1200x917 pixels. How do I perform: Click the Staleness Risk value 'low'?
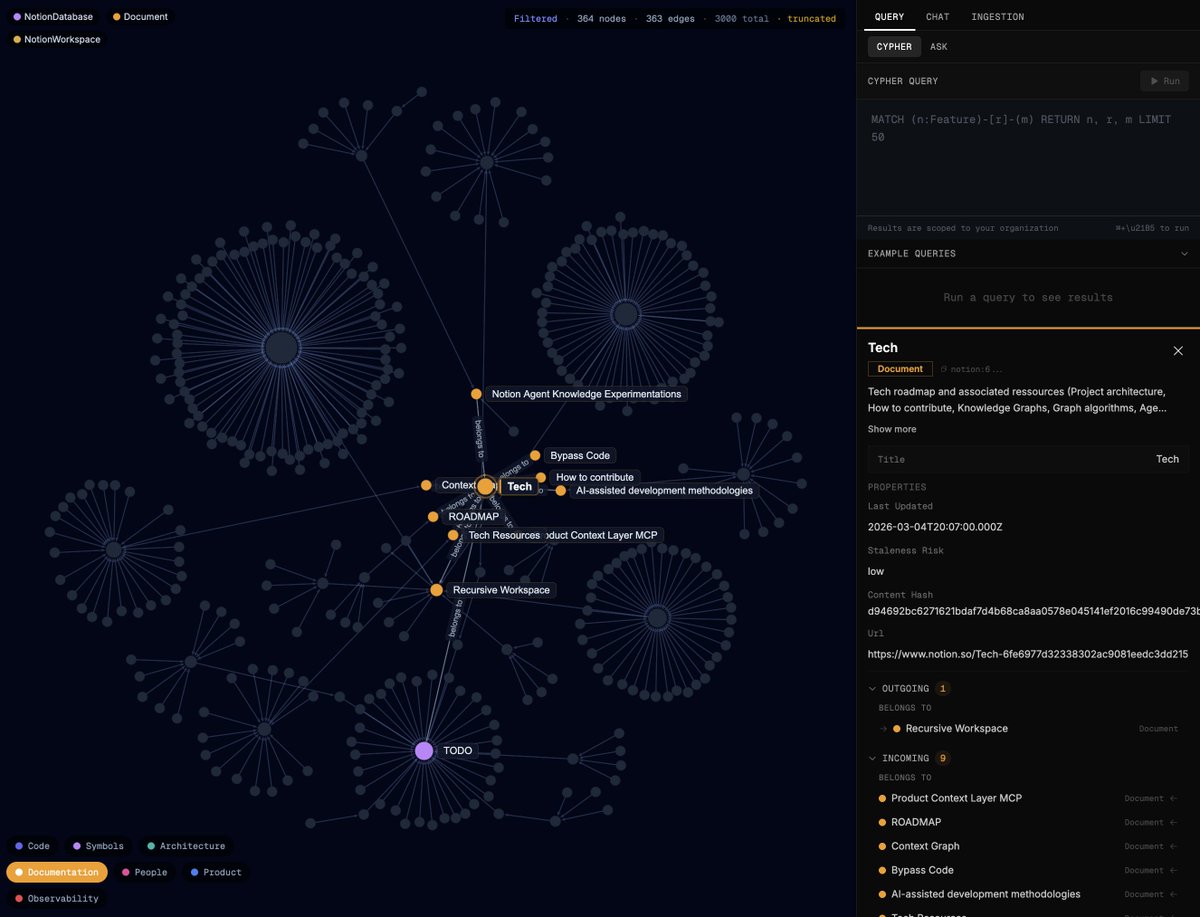coord(877,571)
